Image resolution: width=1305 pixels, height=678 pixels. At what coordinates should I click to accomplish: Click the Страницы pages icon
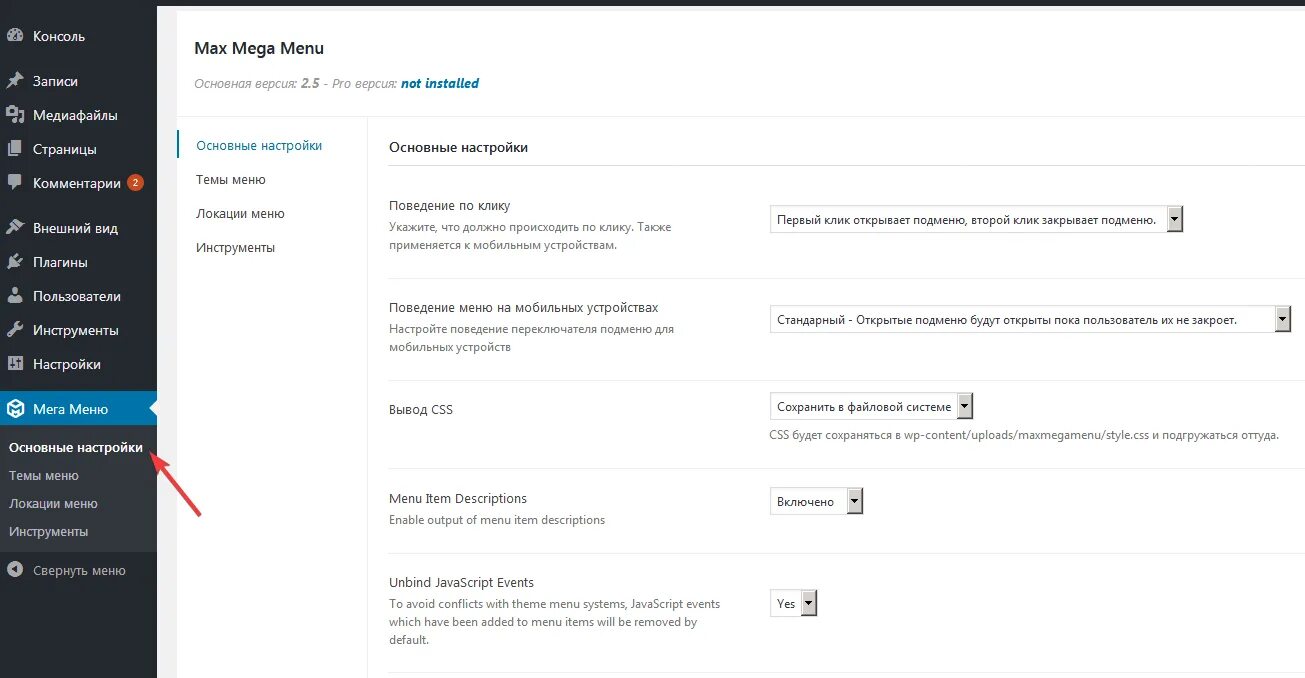coord(15,149)
